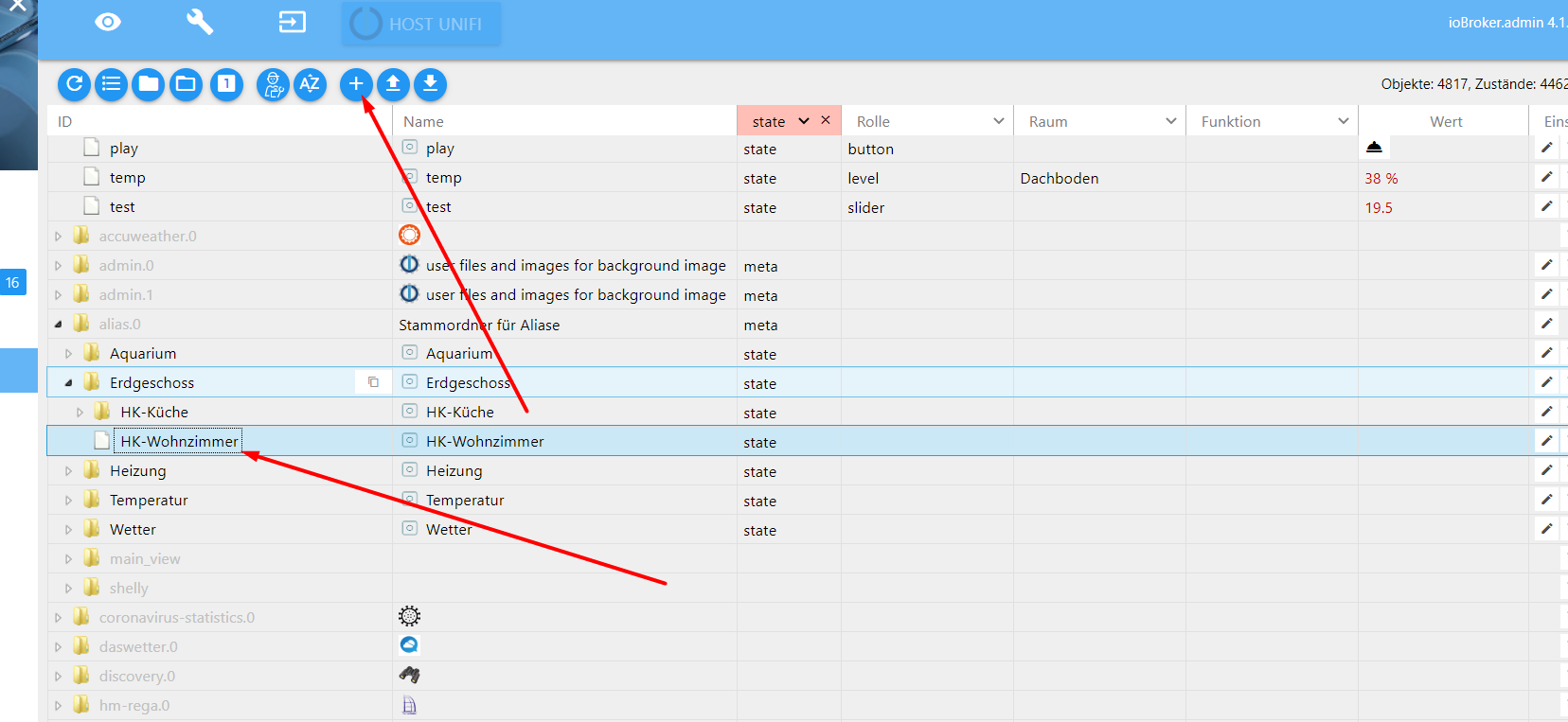The height and width of the screenshot is (722, 1568).
Task: Expand the Wetter folder
Action: [68, 530]
